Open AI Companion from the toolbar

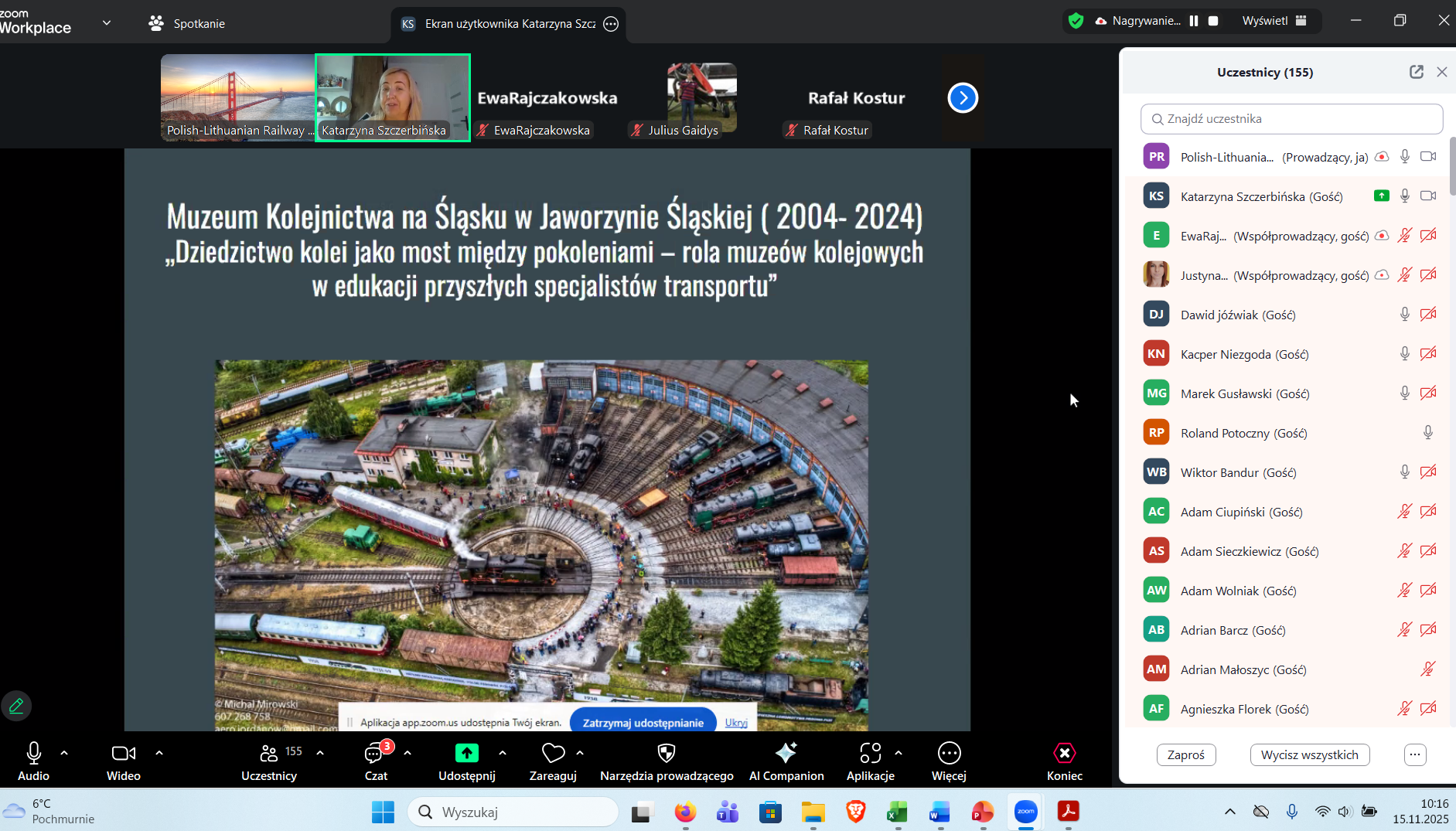(786, 753)
